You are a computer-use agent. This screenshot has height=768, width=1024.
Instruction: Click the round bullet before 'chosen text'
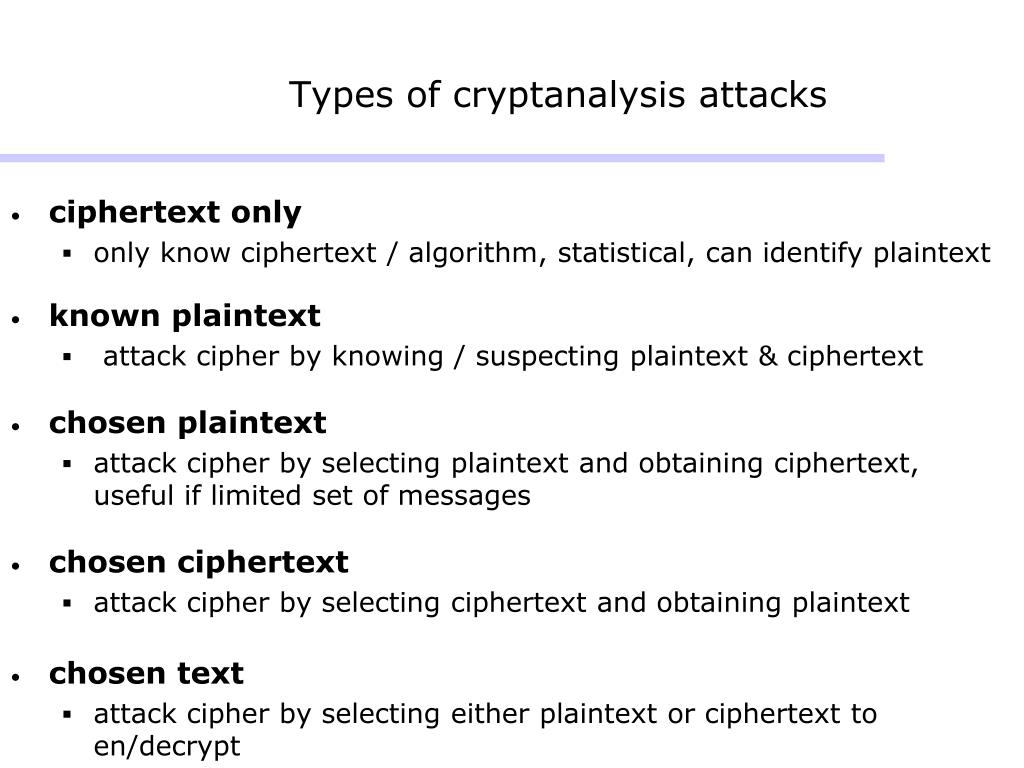[x=16, y=677]
